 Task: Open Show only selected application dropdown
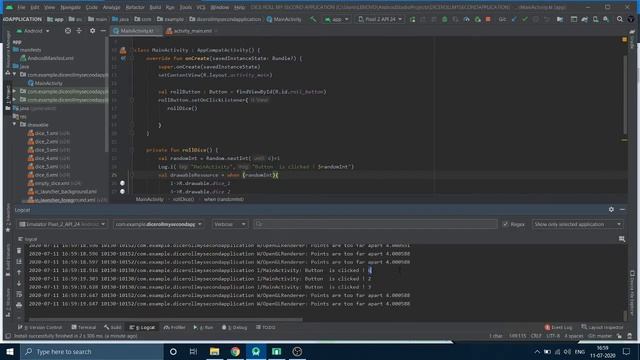click(577, 224)
